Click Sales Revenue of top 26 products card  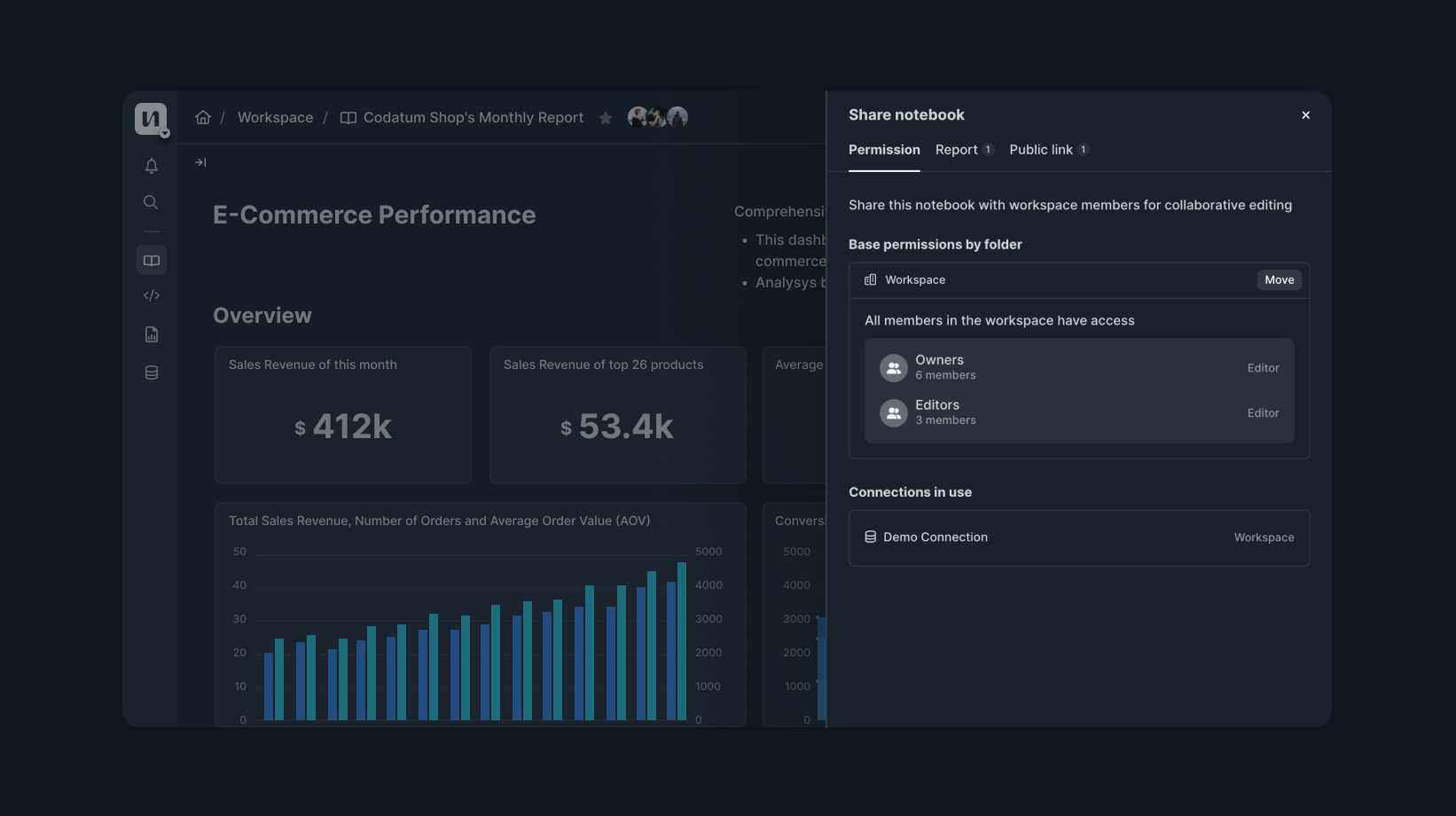[x=618, y=415]
